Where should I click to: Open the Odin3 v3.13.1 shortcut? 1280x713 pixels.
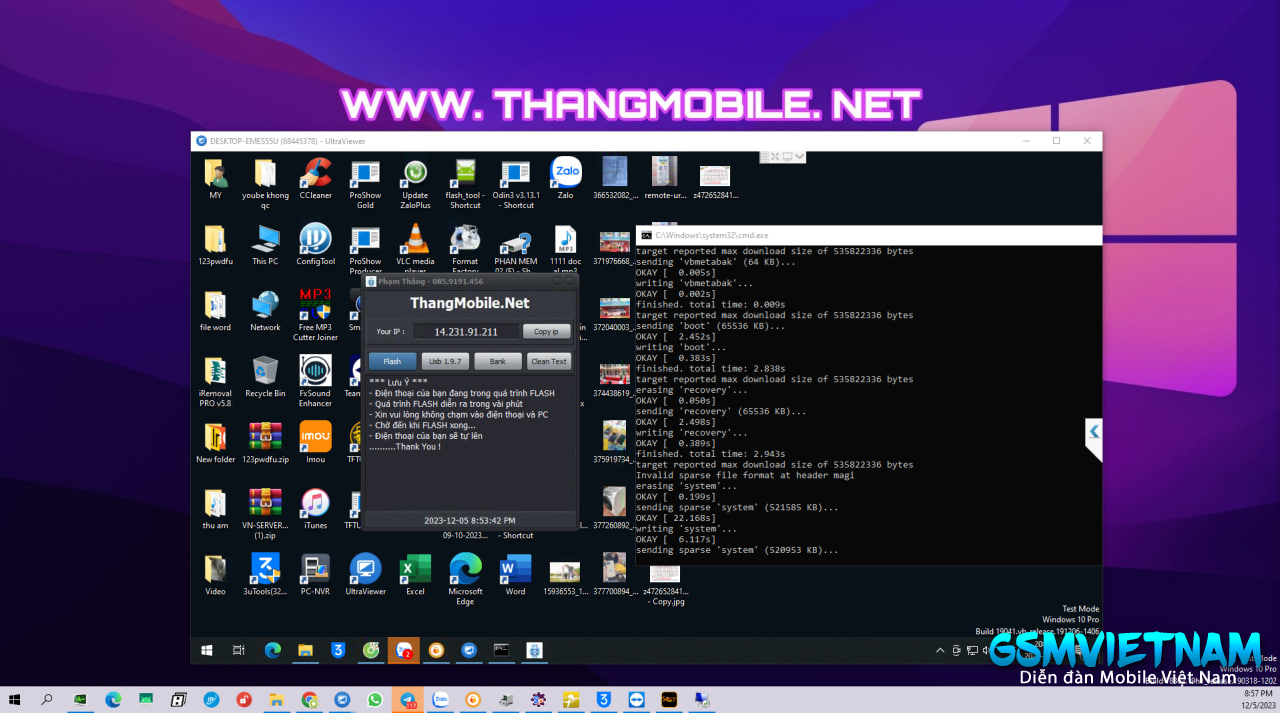515,184
